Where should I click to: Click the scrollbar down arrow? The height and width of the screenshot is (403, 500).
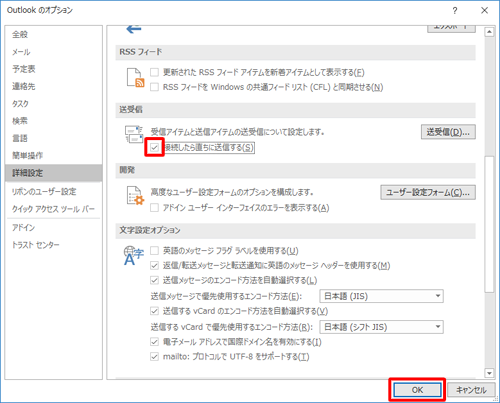click(489, 373)
